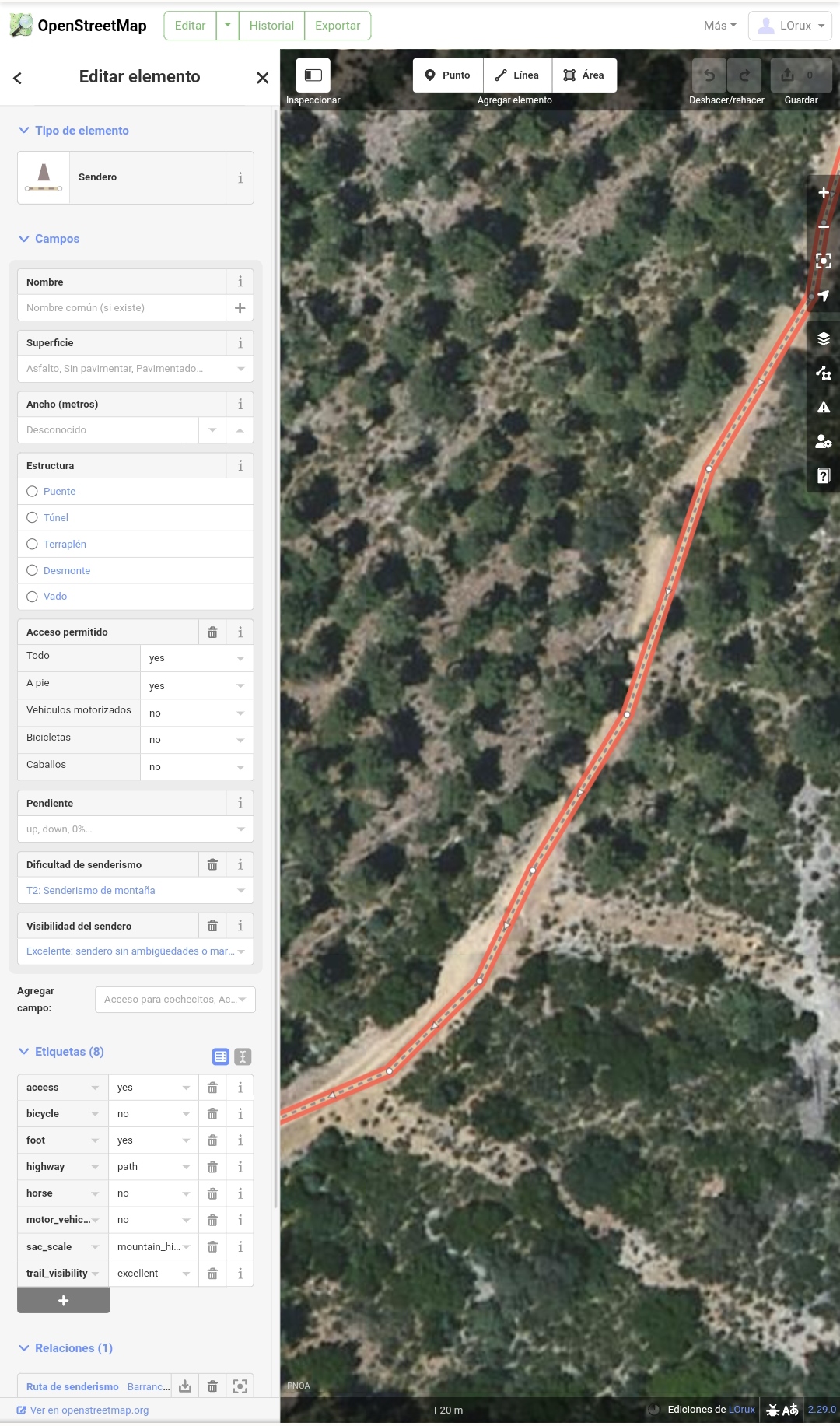Zoom to this feature icon
The width and height of the screenshot is (840, 1426).
pos(823,261)
